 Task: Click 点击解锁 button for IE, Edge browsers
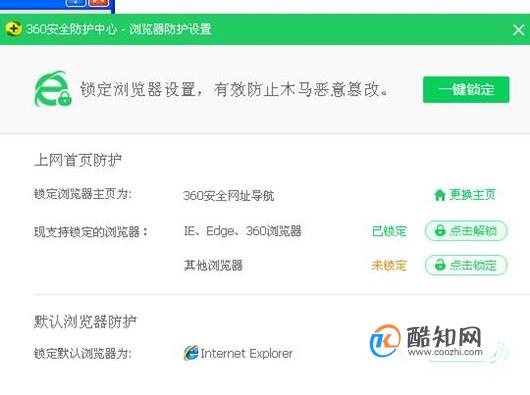(x=466, y=231)
